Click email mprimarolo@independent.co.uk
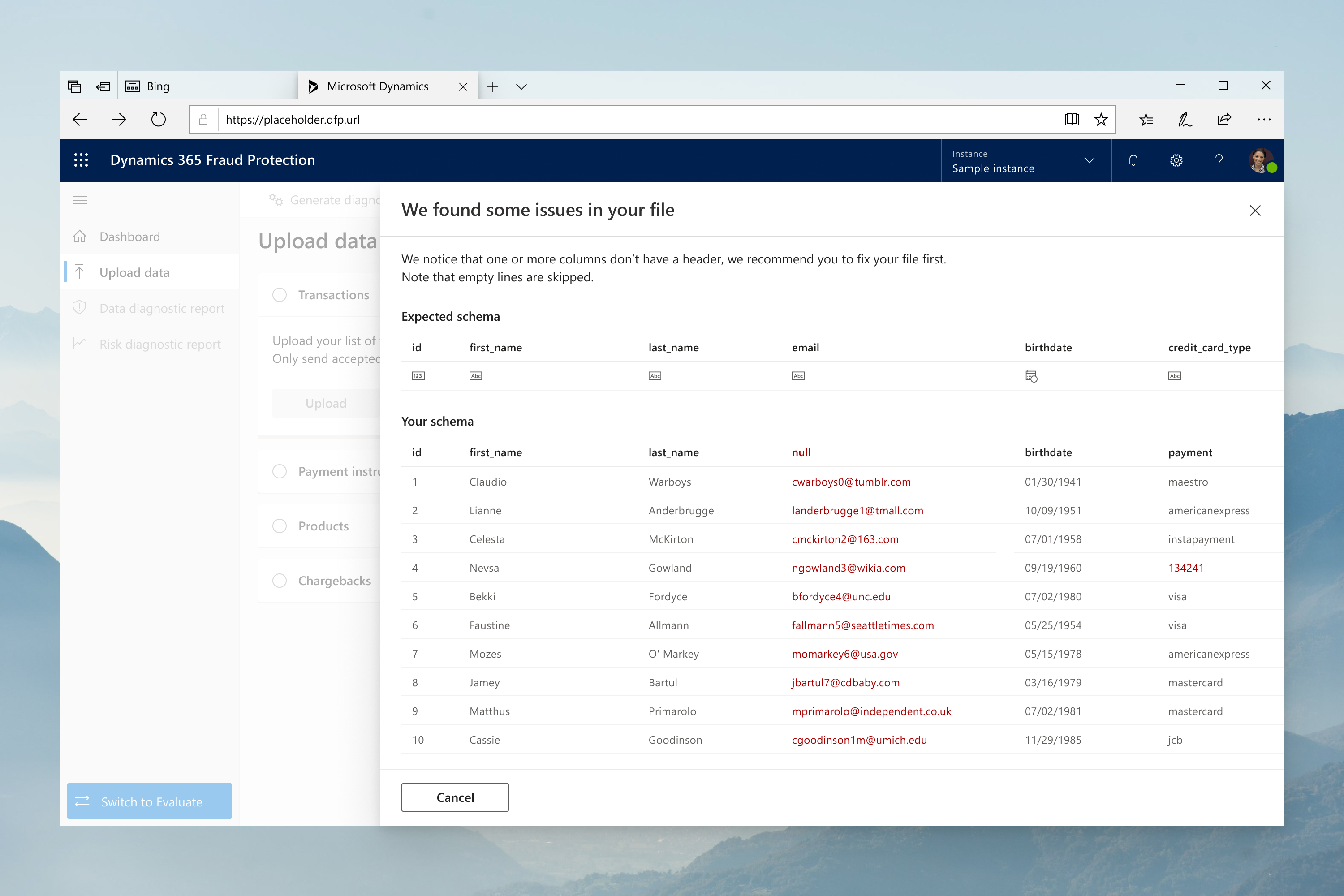Screen dimensions: 1344x896 871,711
